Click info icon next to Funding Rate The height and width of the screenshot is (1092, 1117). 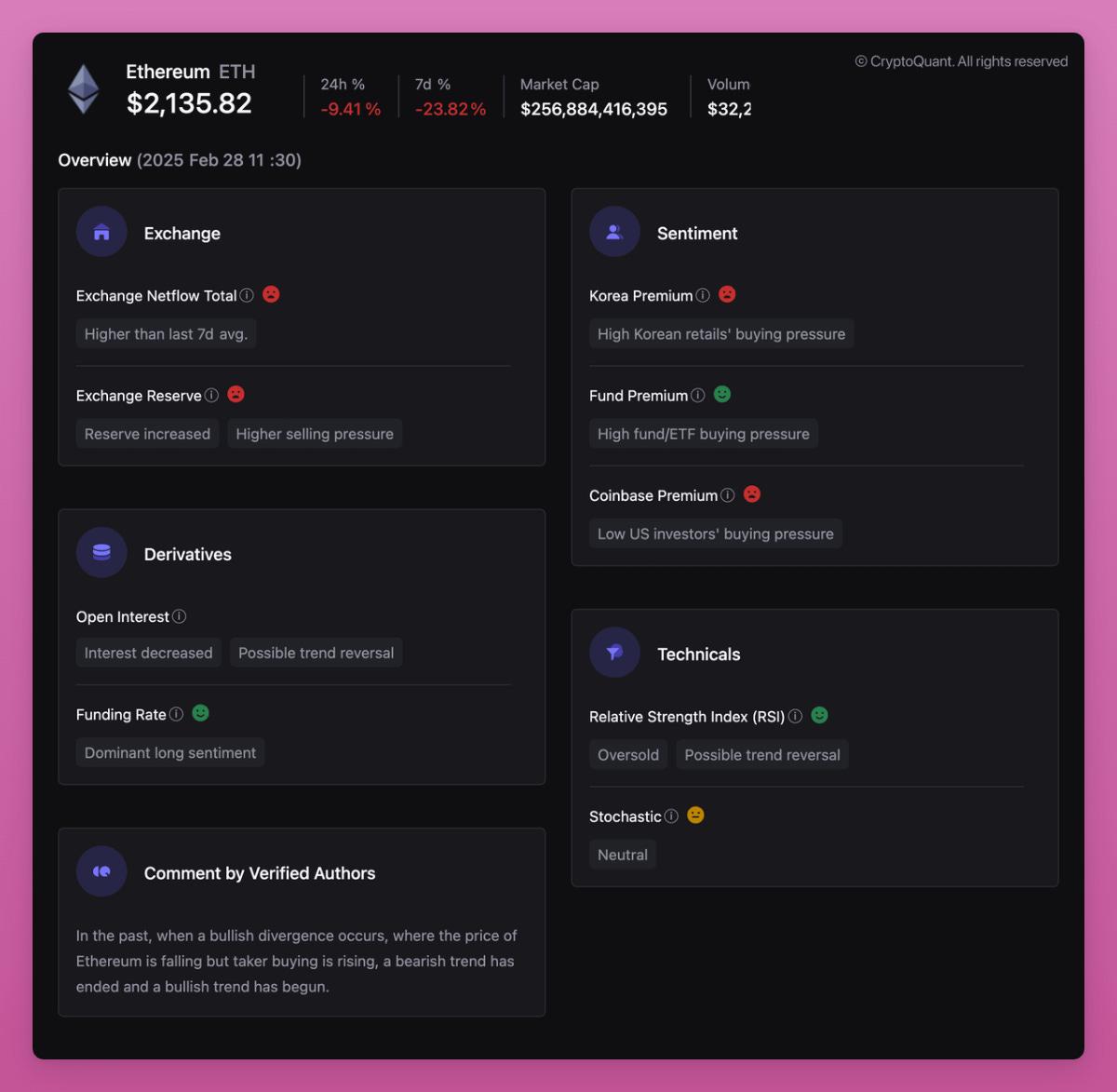pos(176,714)
